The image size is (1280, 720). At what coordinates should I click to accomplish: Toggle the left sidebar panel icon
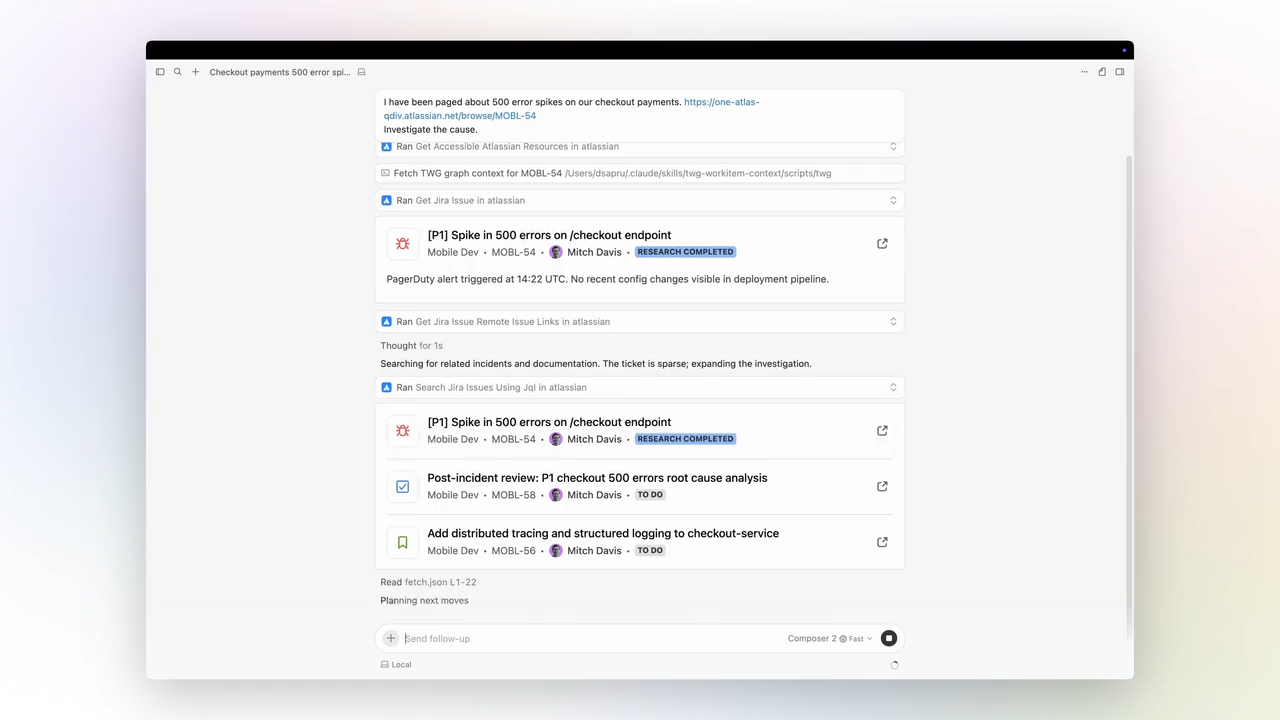click(x=160, y=72)
